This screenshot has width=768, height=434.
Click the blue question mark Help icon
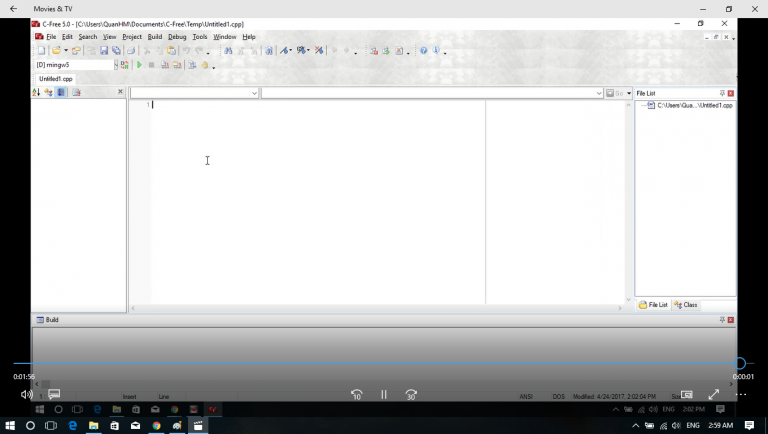(x=424, y=50)
